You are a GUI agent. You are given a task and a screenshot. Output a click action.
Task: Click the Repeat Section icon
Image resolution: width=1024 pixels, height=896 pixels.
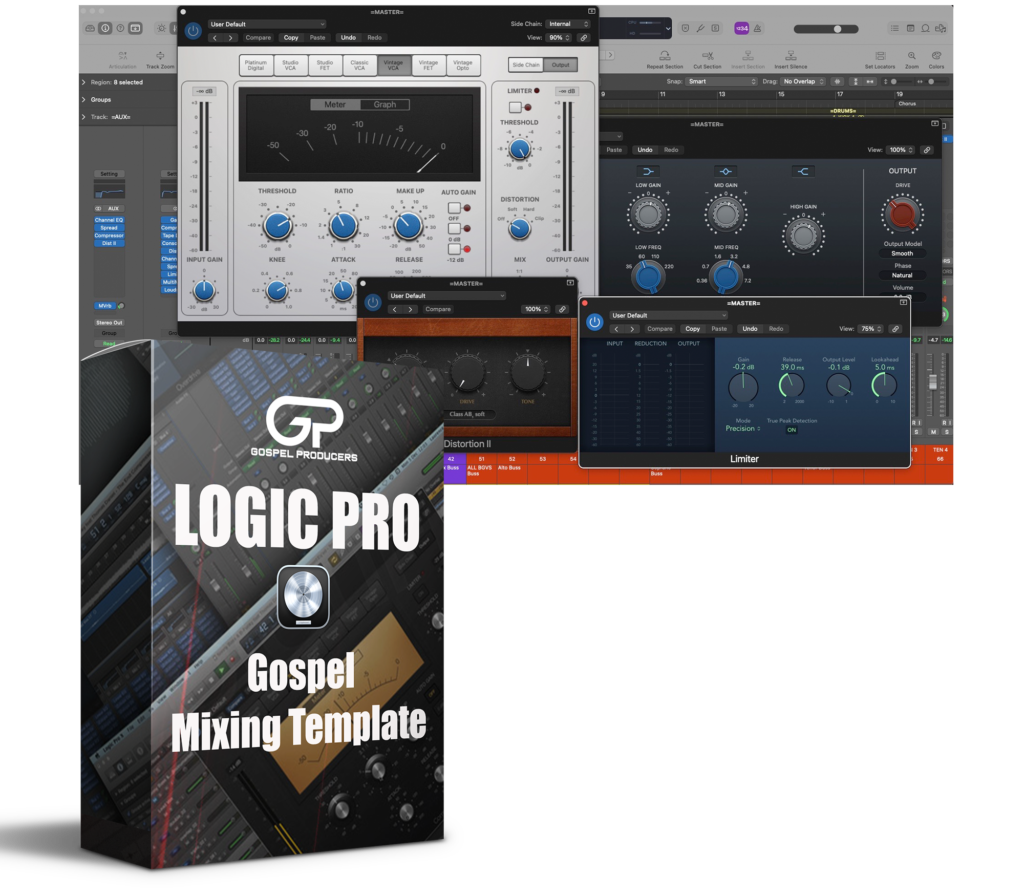(x=664, y=57)
